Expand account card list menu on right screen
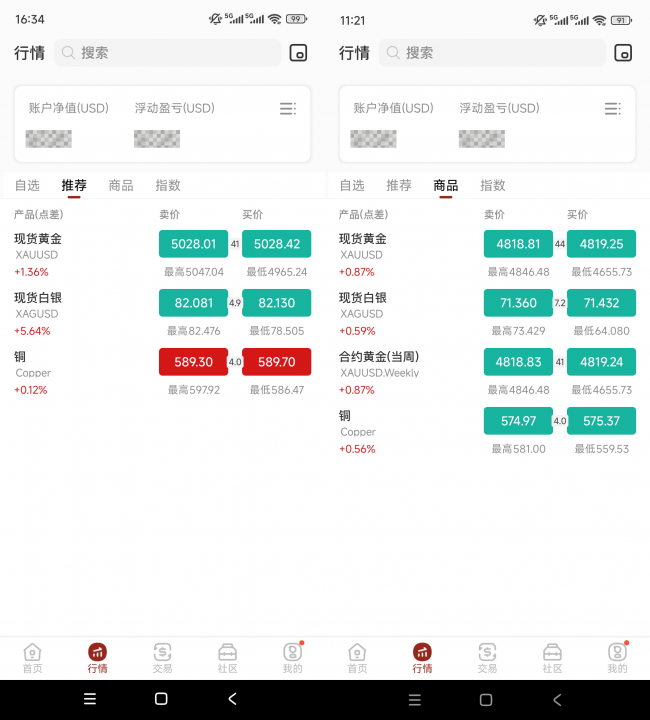Viewport: 650px width, 720px height. [x=612, y=109]
